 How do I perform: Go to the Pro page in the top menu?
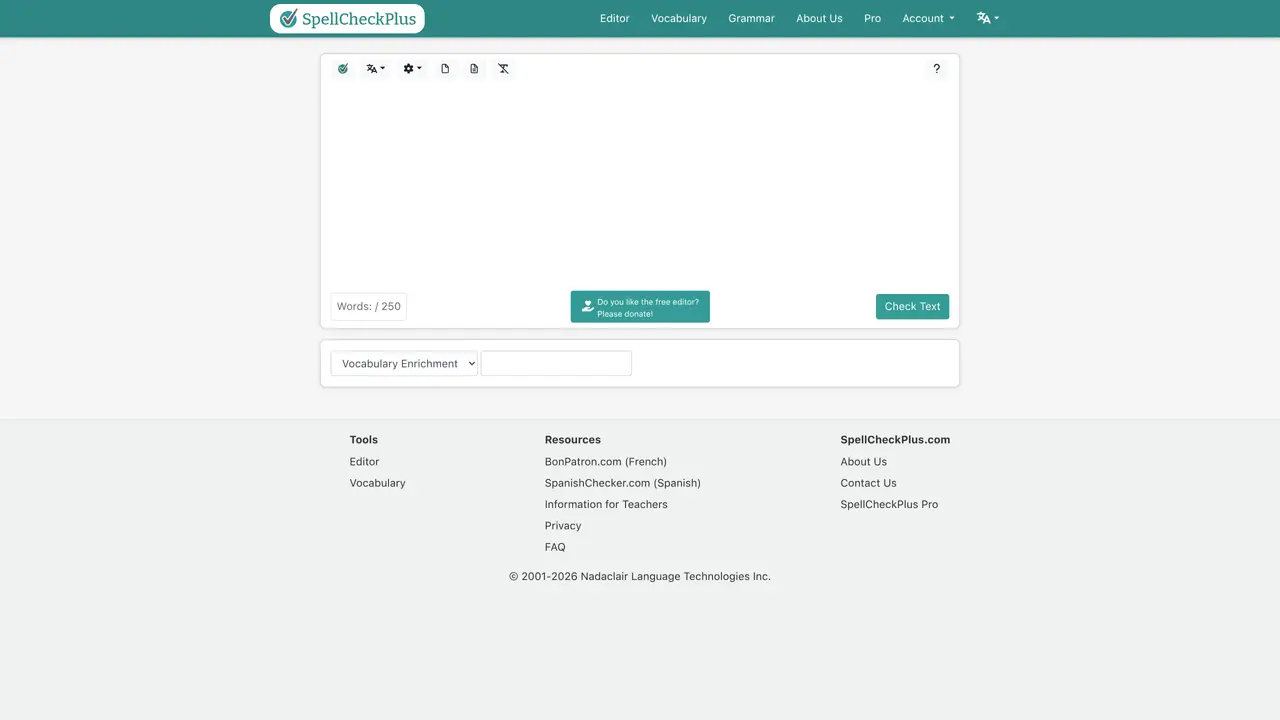873,18
